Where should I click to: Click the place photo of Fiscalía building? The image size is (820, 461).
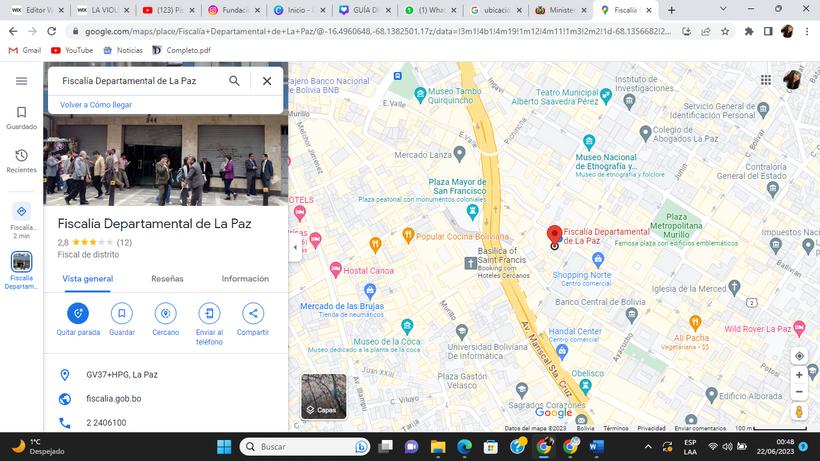click(165, 159)
